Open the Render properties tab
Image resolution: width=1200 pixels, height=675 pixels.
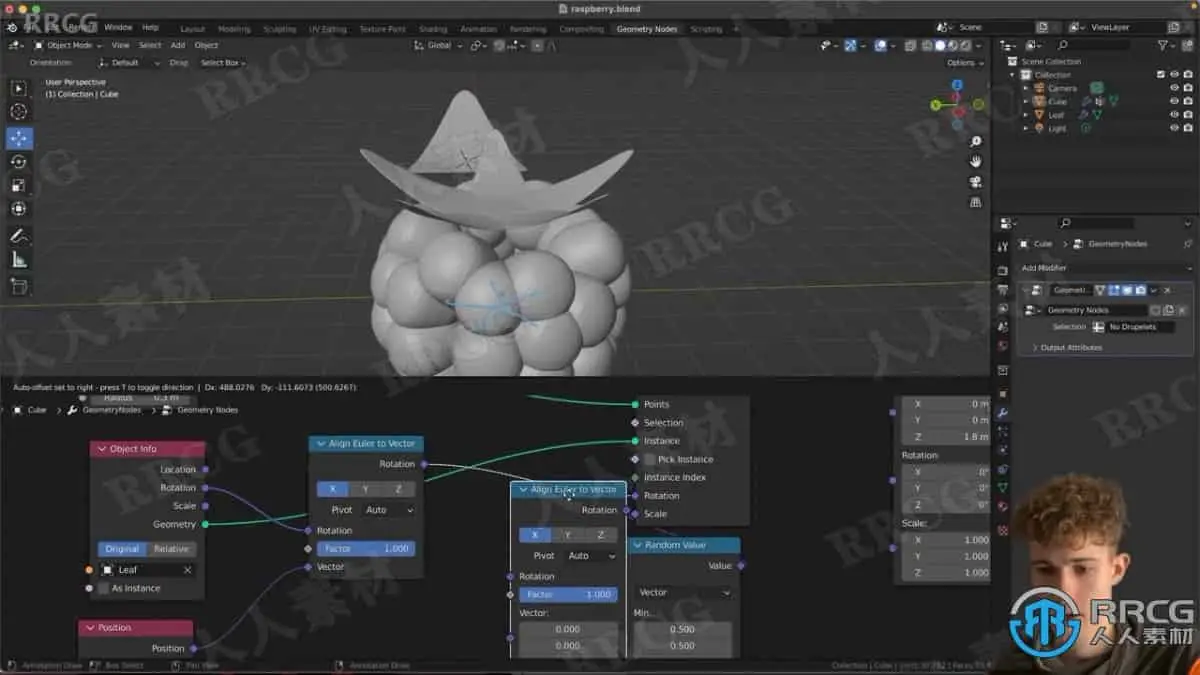[x=1003, y=270]
